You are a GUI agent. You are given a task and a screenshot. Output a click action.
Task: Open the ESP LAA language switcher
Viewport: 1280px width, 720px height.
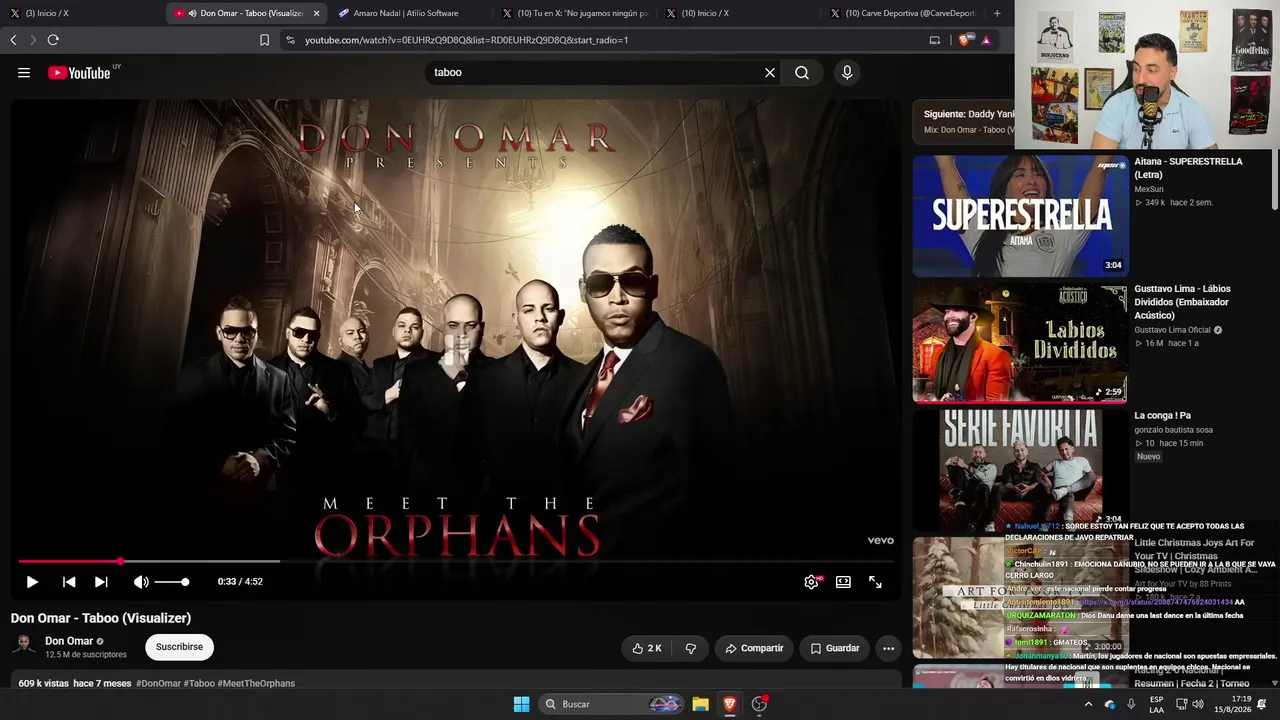(1156, 704)
